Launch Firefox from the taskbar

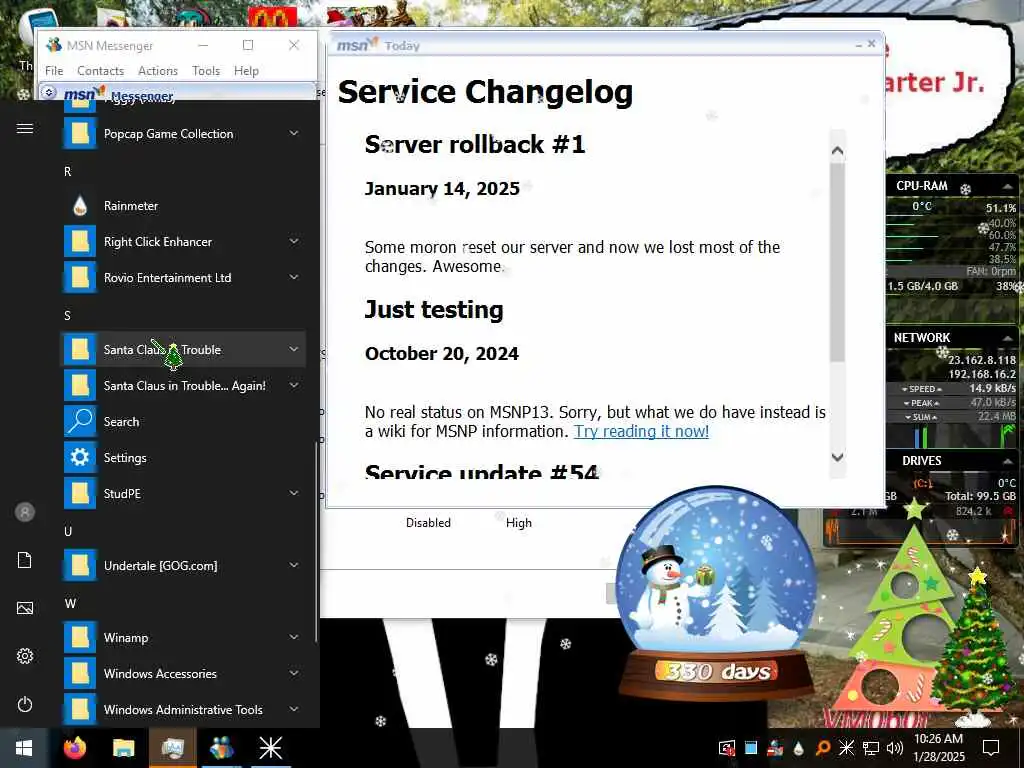click(x=74, y=748)
